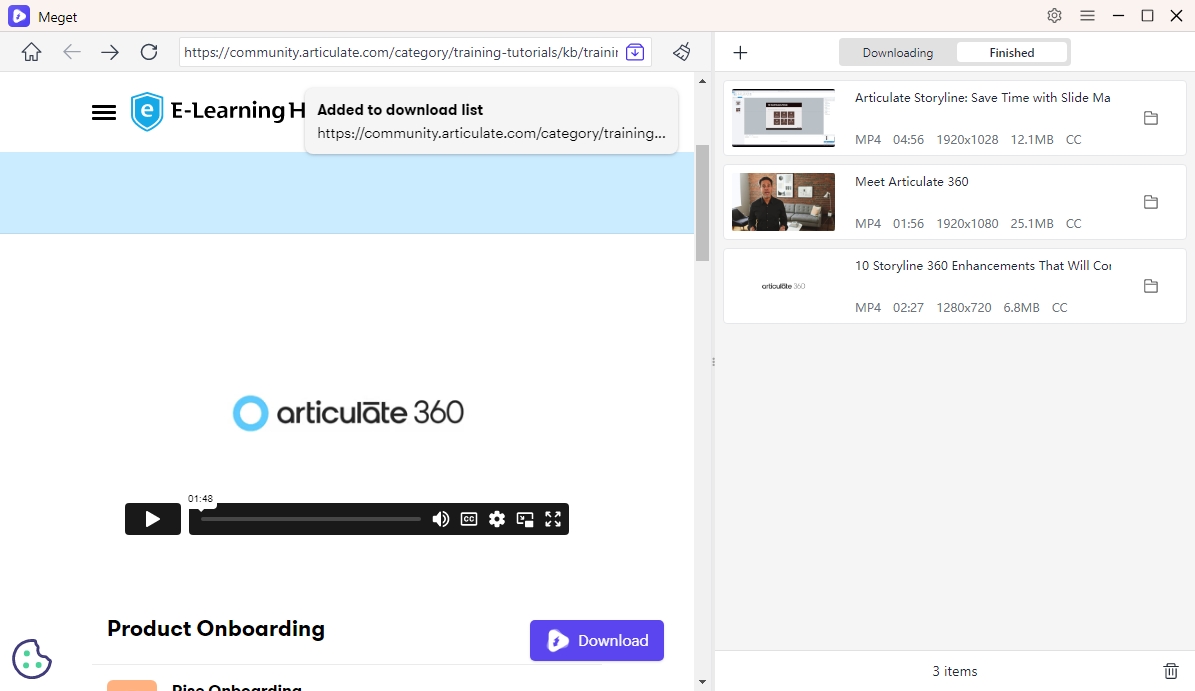
Task: Click the 02:27 duration value
Action: click(x=908, y=308)
